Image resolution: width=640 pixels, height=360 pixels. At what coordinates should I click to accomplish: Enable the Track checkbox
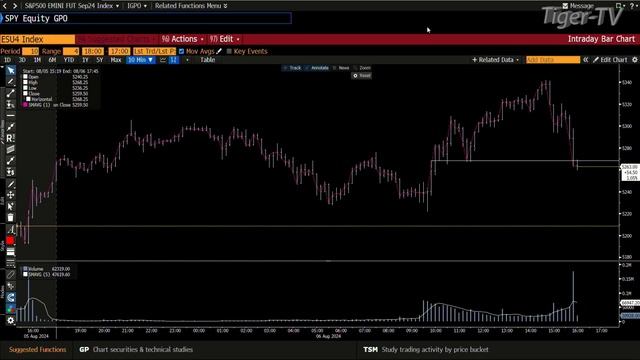(285, 68)
